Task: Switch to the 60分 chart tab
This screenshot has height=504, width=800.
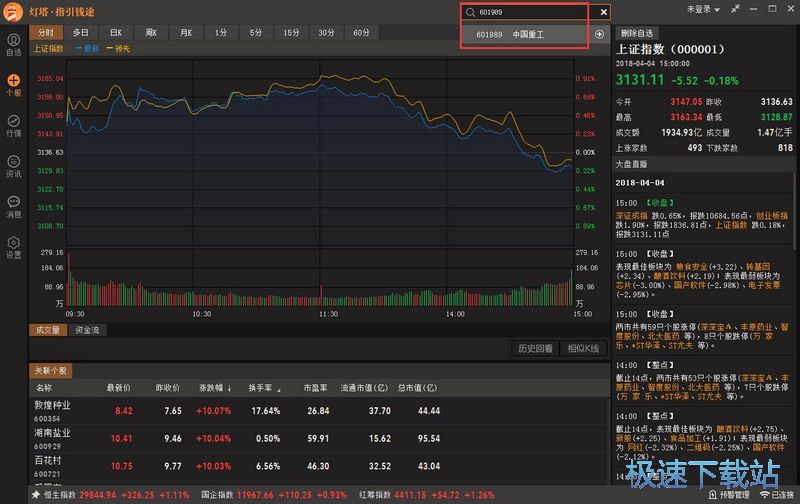Action: click(x=361, y=33)
